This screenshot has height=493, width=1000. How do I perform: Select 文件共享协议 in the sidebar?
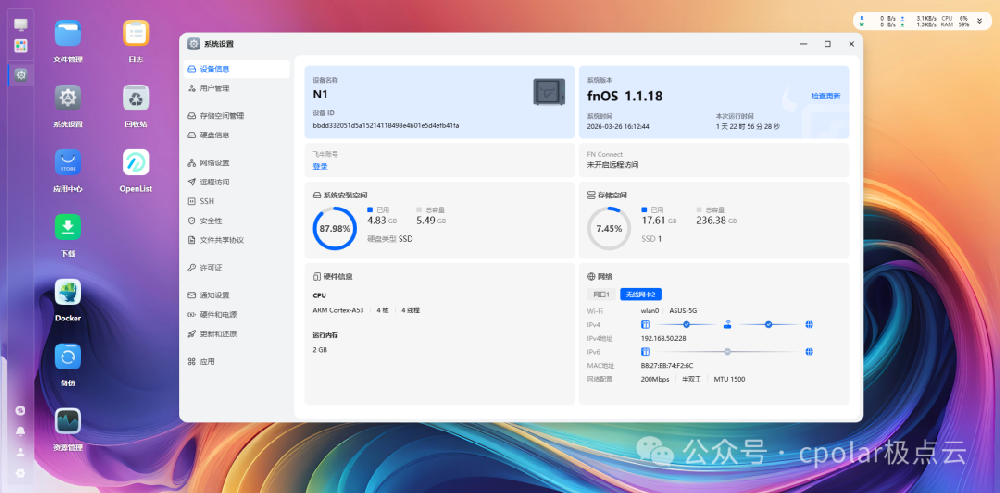coord(237,240)
